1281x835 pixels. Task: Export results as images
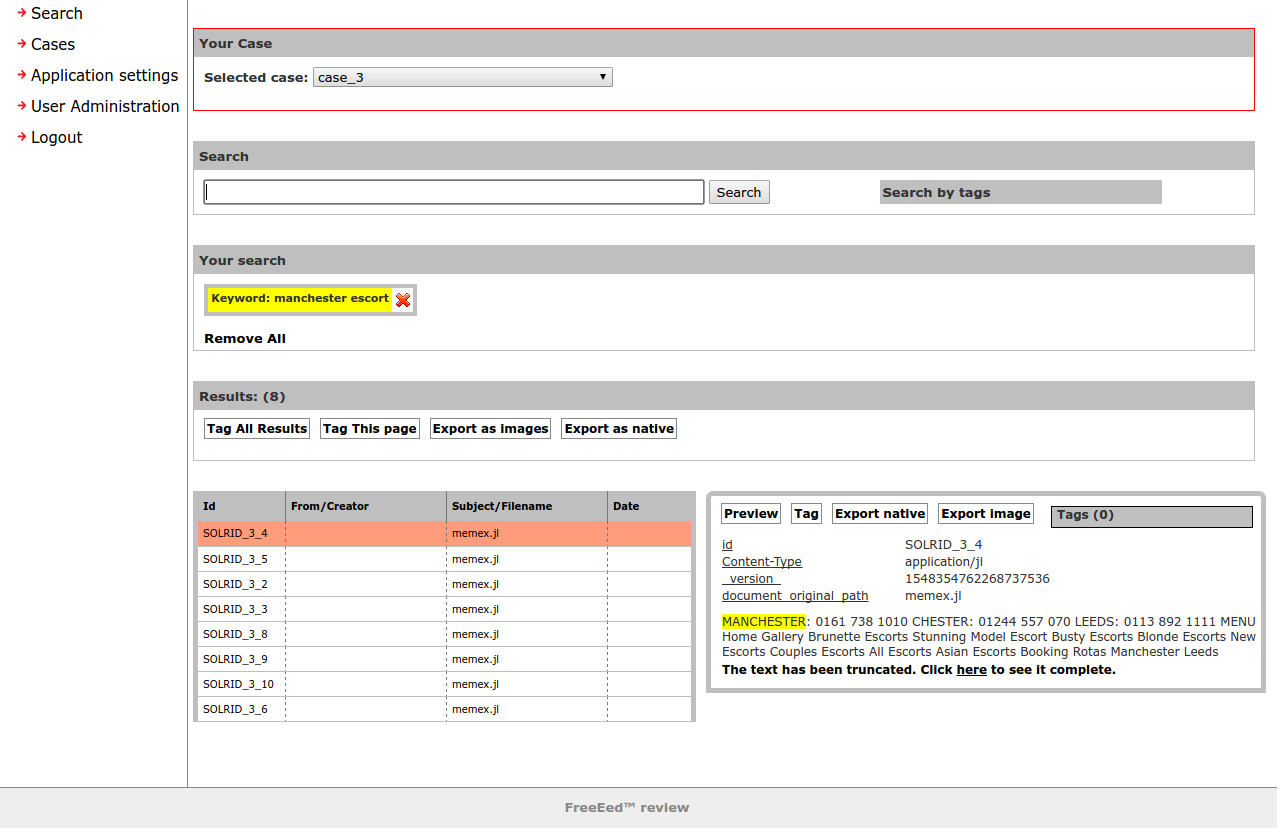[x=490, y=428]
